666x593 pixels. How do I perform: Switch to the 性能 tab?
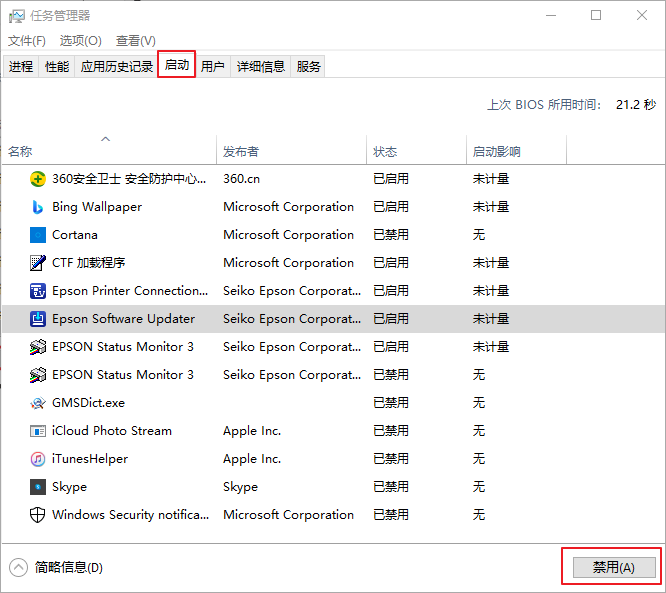(57, 67)
